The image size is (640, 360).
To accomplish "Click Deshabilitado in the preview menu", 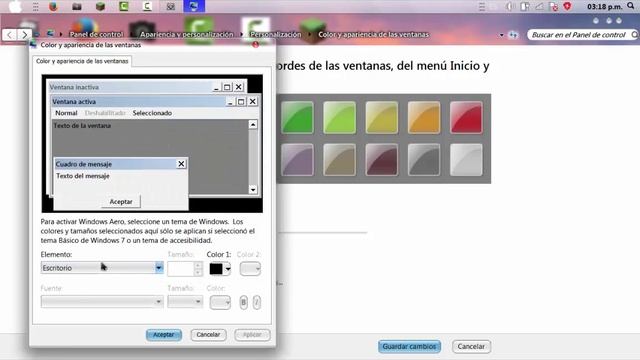I will (x=105, y=113).
